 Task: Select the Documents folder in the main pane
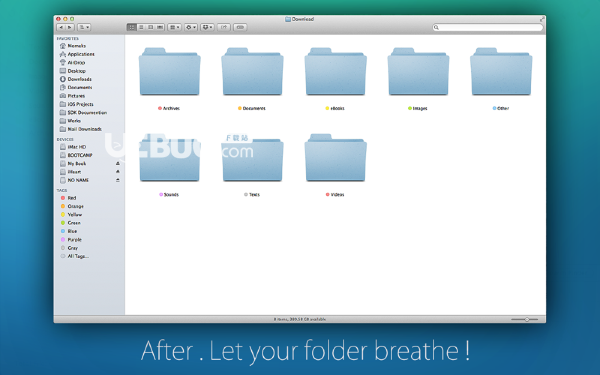click(252, 72)
